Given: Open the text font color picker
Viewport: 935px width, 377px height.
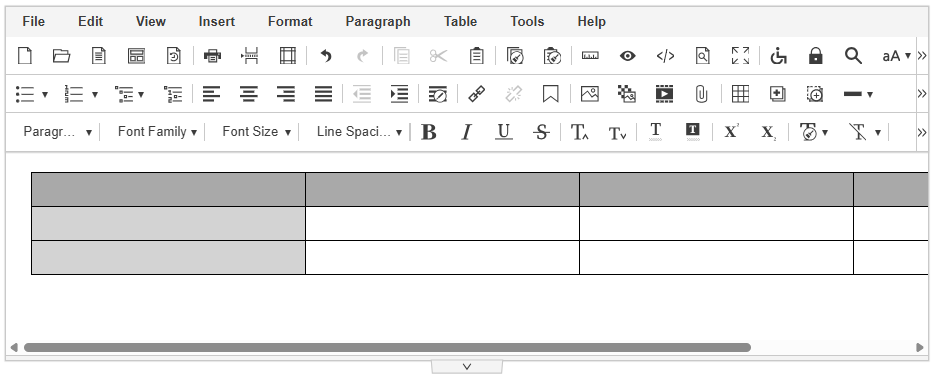Looking at the screenshot, I should (655, 132).
